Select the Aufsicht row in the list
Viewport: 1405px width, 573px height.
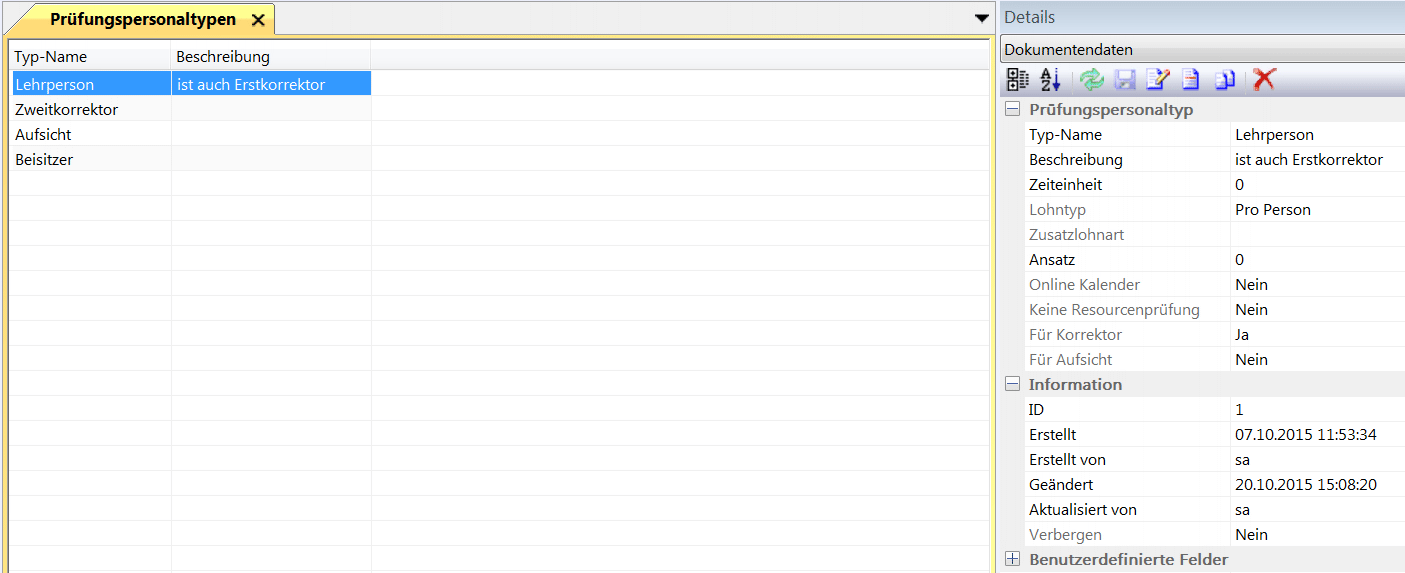43,135
